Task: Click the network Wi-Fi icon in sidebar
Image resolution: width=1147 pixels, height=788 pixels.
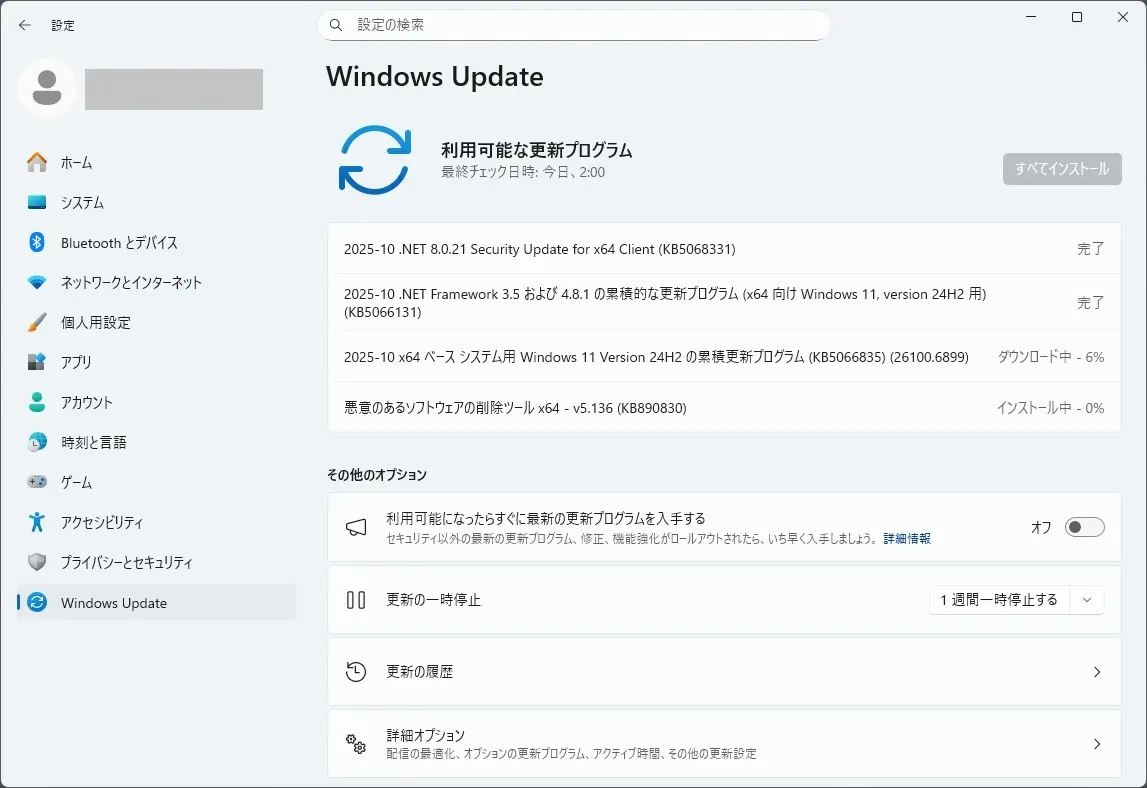Action: click(37, 282)
